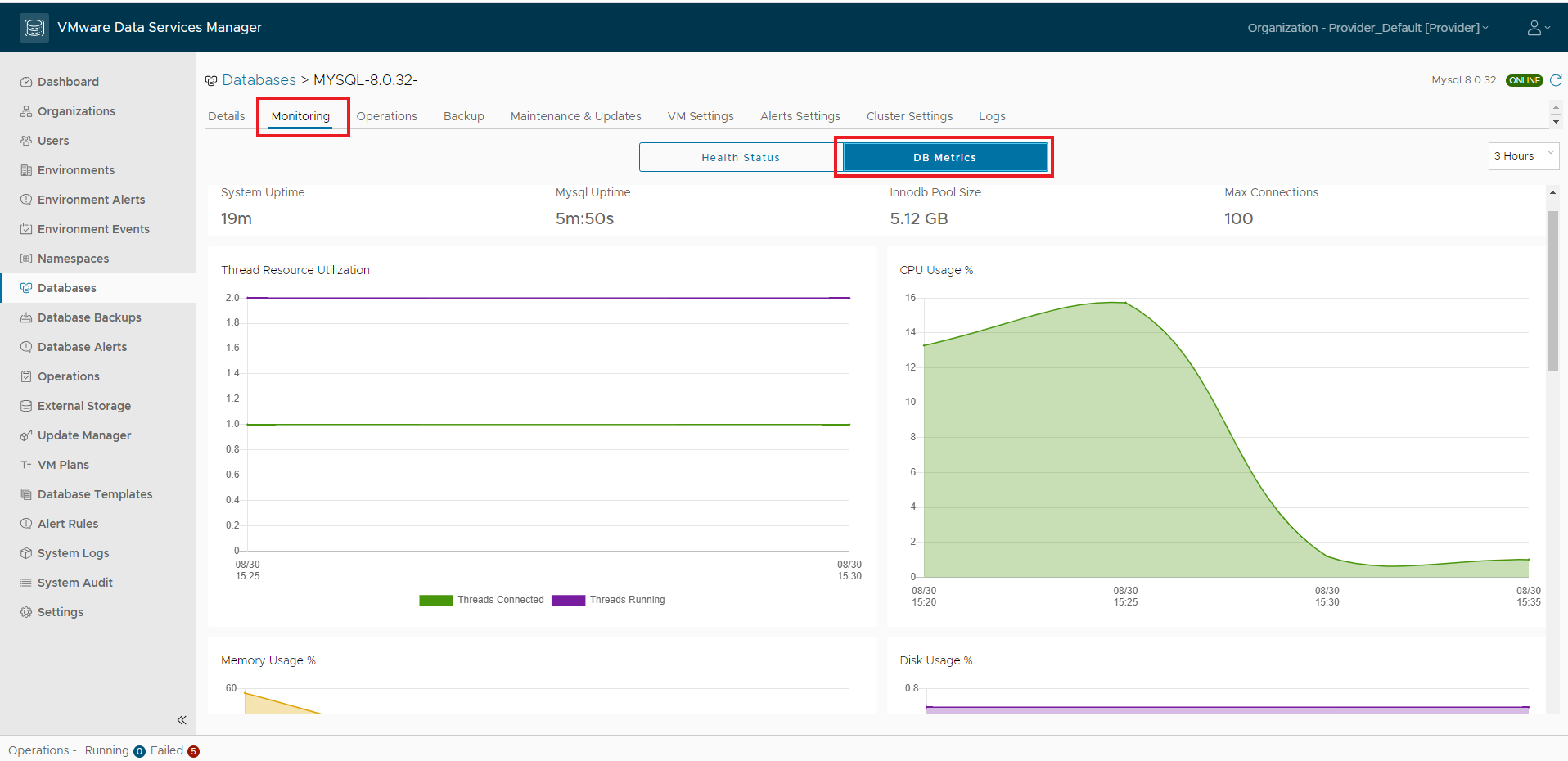Image resolution: width=1568 pixels, height=761 pixels.
Task: Click the System Uptime value 19m
Action: pos(237,218)
